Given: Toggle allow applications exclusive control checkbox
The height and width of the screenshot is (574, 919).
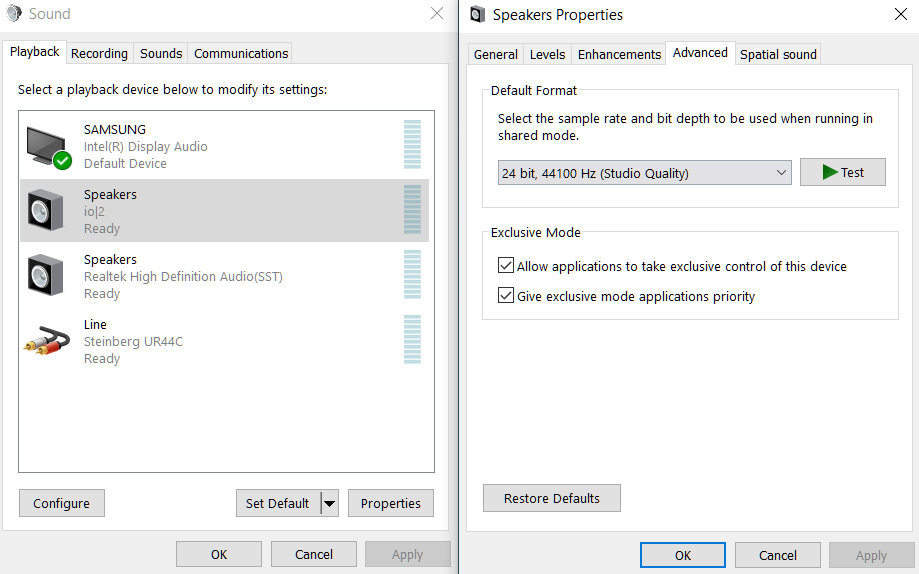Looking at the screenshot, I should [x=505, y=266].
